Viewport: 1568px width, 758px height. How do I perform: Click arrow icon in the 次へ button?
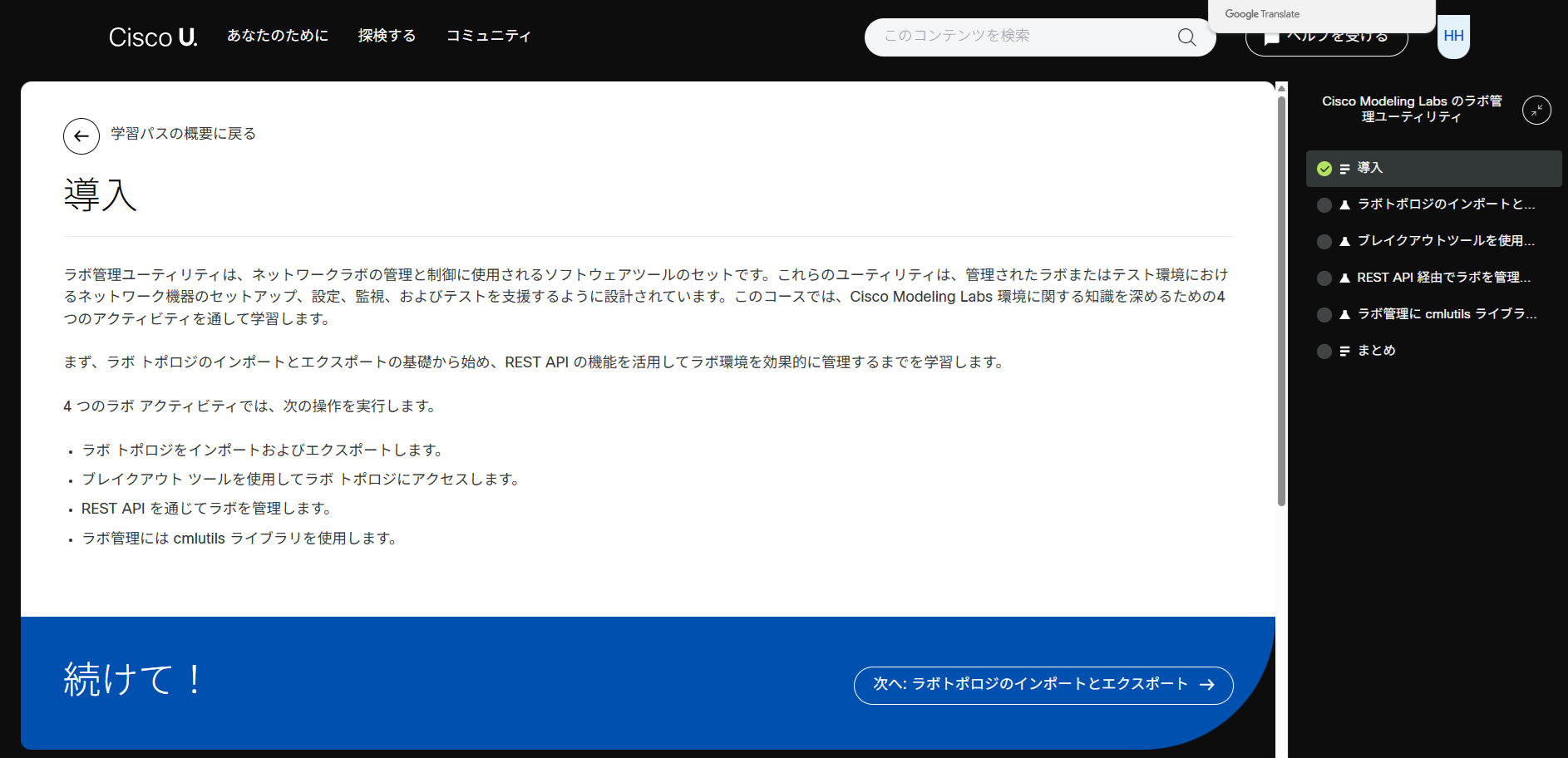(x=1207, y=685)
